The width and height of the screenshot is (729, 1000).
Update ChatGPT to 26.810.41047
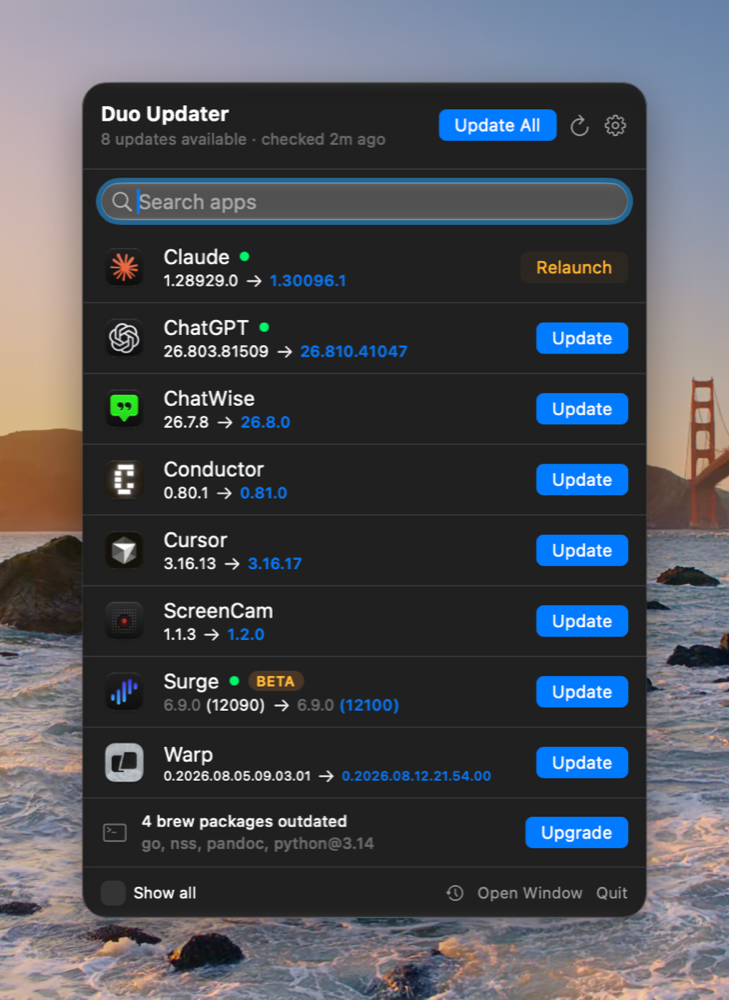(x=582, y=338)
